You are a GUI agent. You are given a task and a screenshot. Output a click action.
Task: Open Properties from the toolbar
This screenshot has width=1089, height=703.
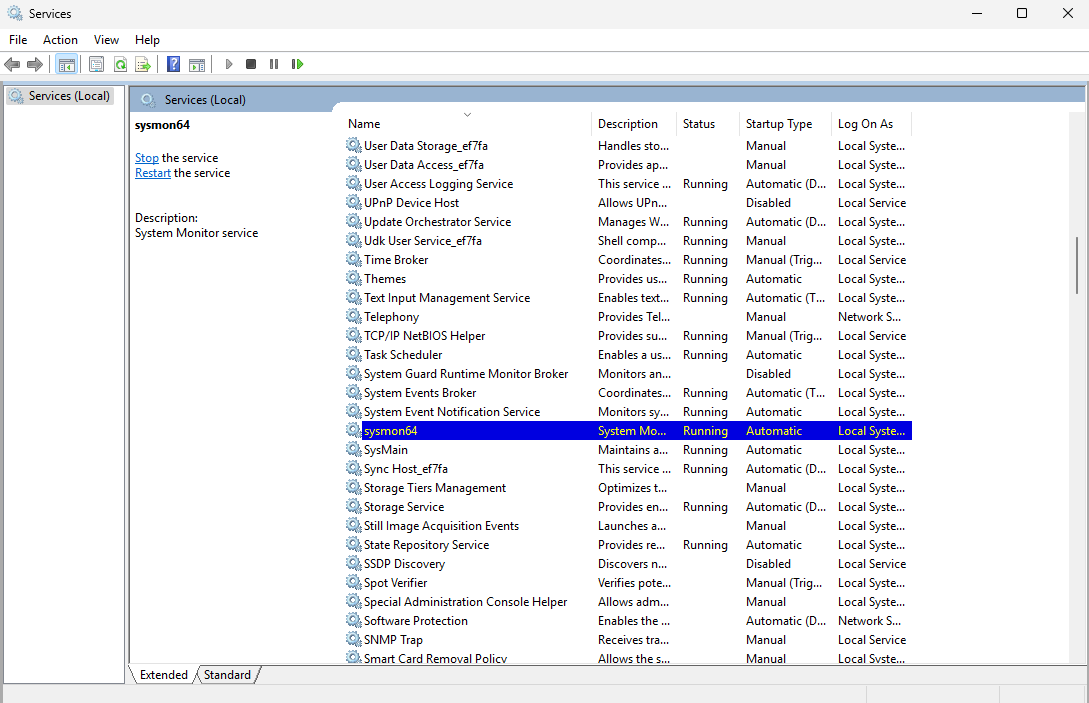[96, 64]
